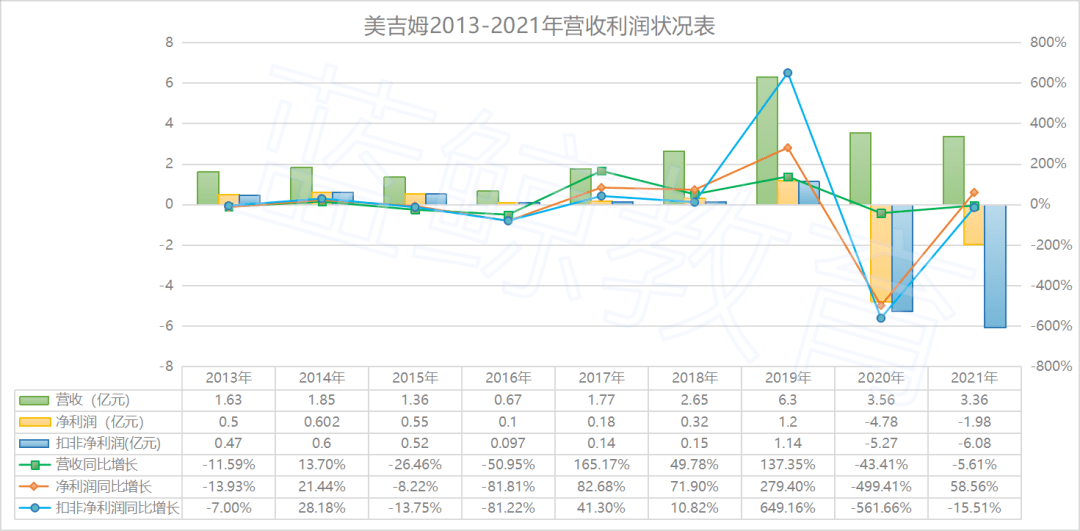Select the yellow negative bar for 2020

pos(880,252)
